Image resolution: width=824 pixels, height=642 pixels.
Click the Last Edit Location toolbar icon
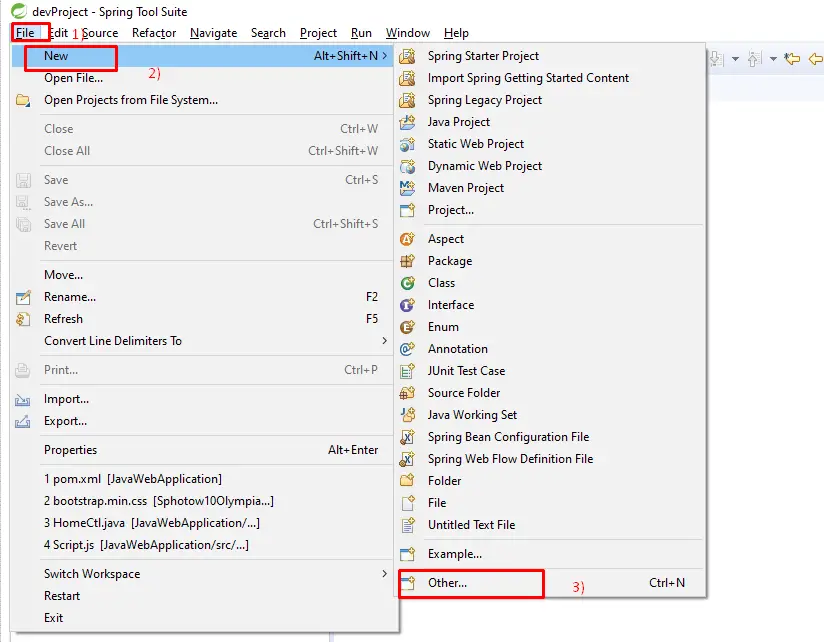coord(792,58)
